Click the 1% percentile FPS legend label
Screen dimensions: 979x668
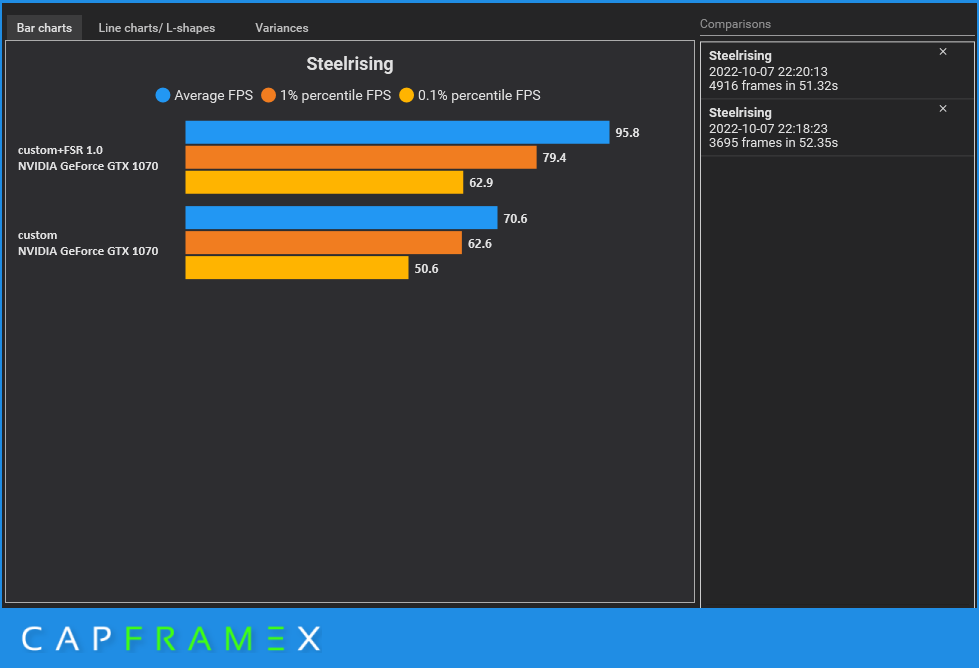tap(335, 96)
